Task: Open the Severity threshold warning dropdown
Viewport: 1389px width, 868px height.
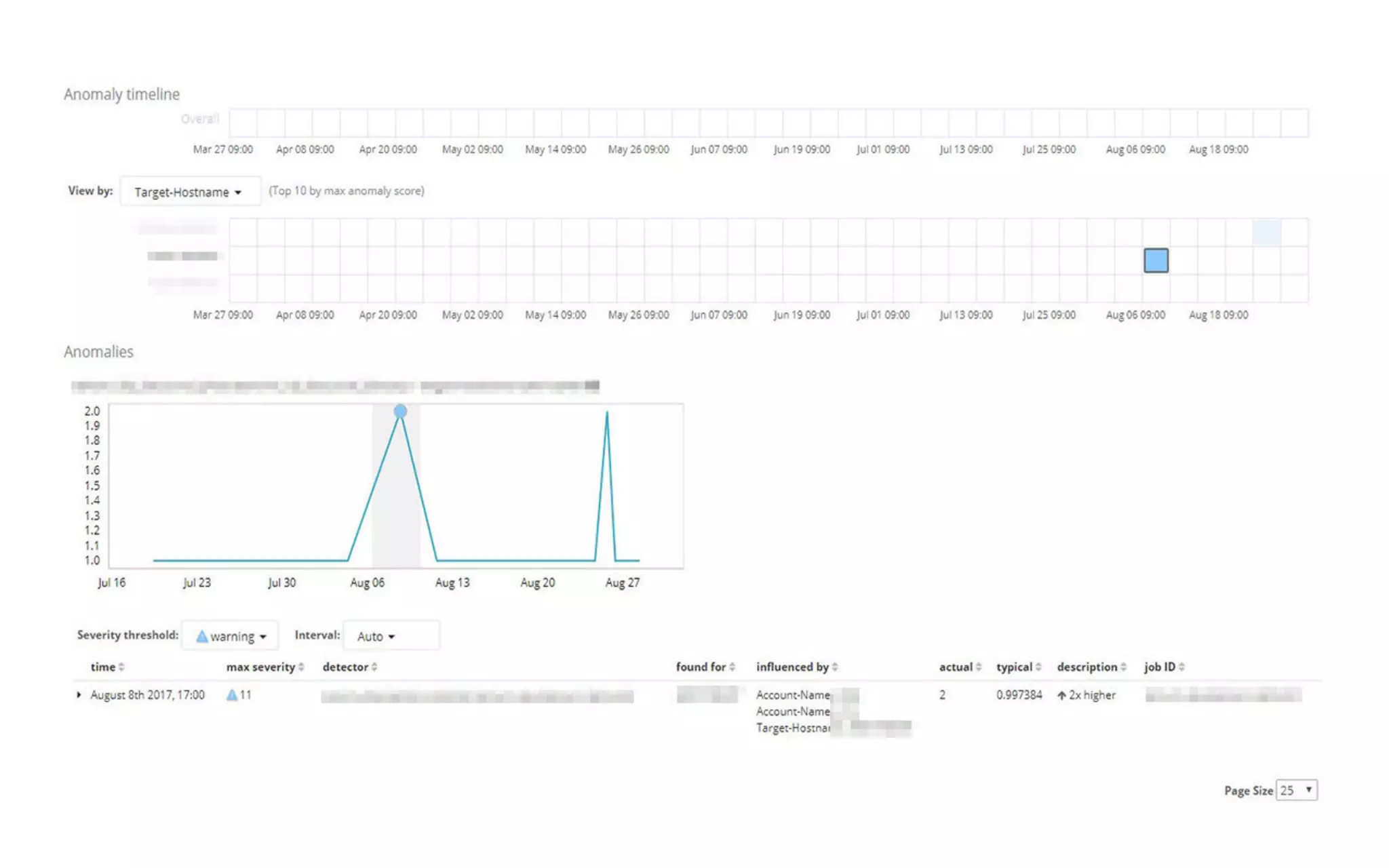Action: [231, 636]
